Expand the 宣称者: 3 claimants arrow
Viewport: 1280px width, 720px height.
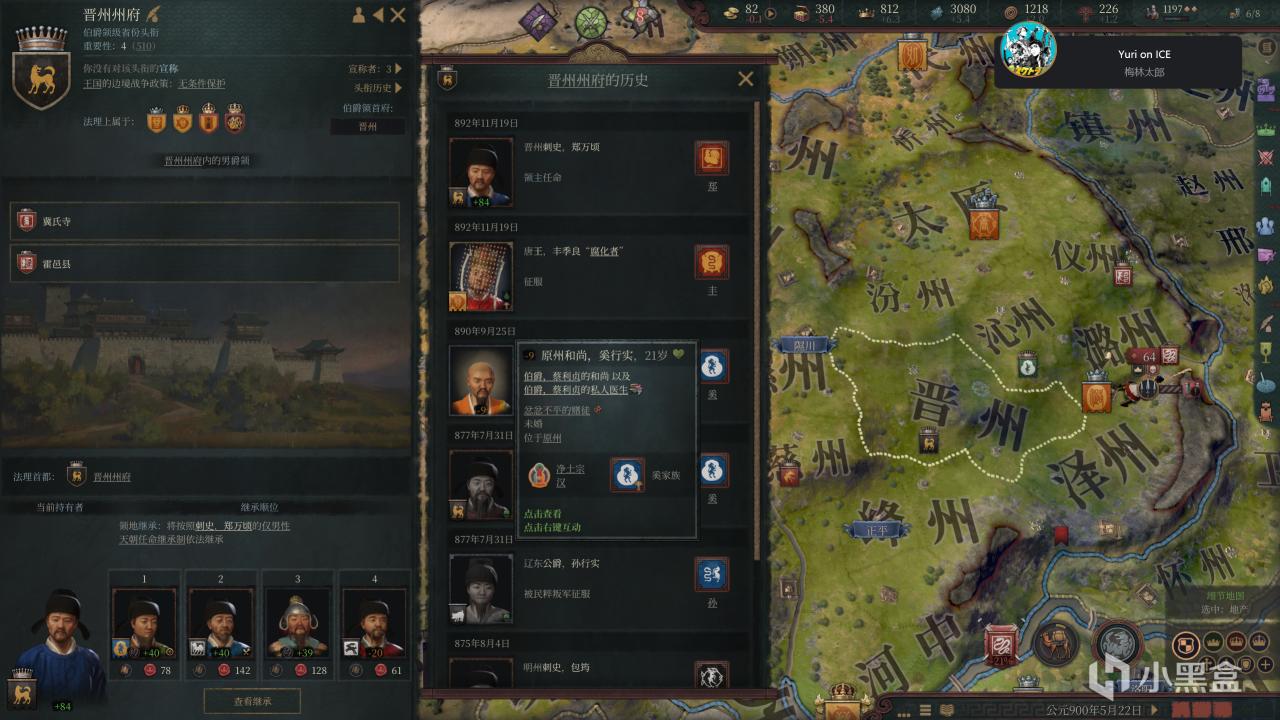click(x=398, y=69)
